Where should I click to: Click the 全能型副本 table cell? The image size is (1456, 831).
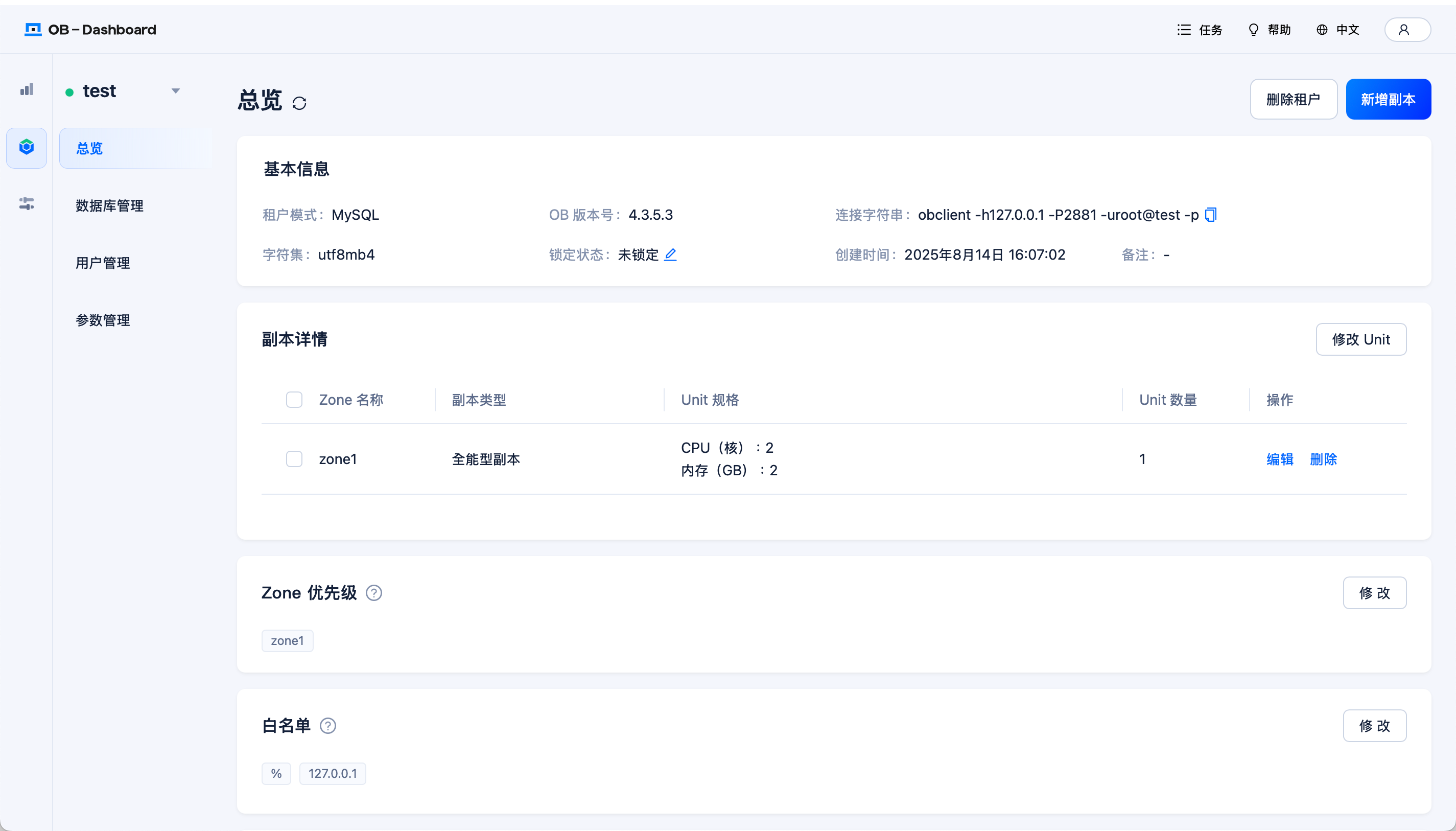[486, 459]
